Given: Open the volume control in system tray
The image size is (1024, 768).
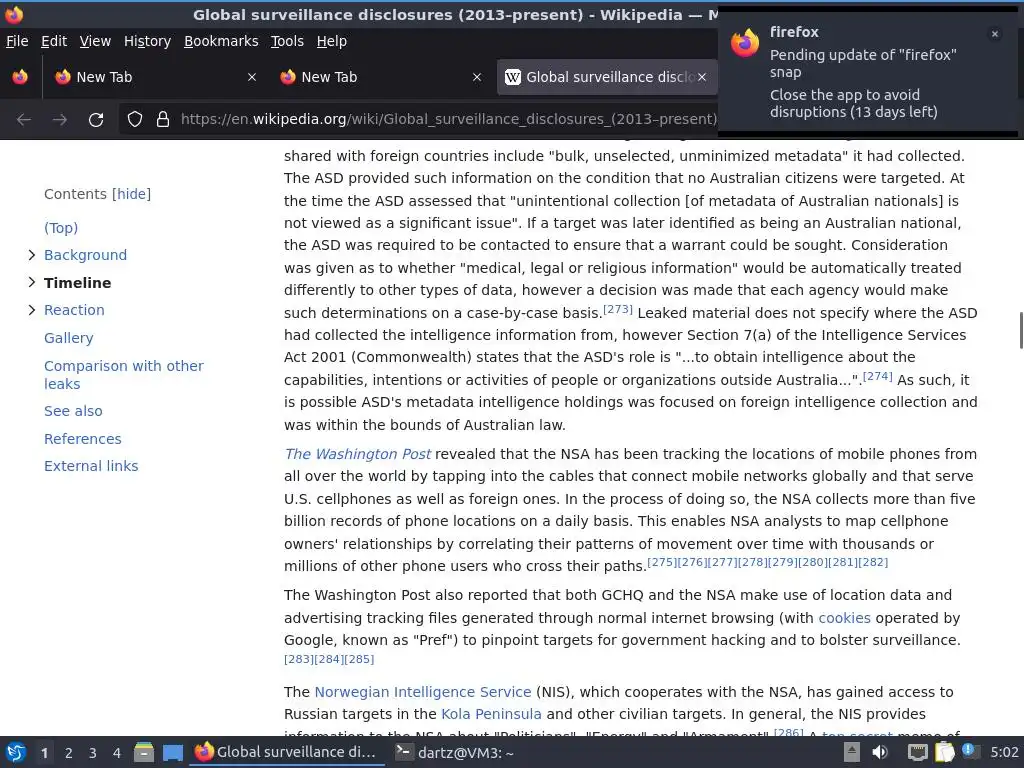Looking at the screenshot, I should click(x=880, y=752).
